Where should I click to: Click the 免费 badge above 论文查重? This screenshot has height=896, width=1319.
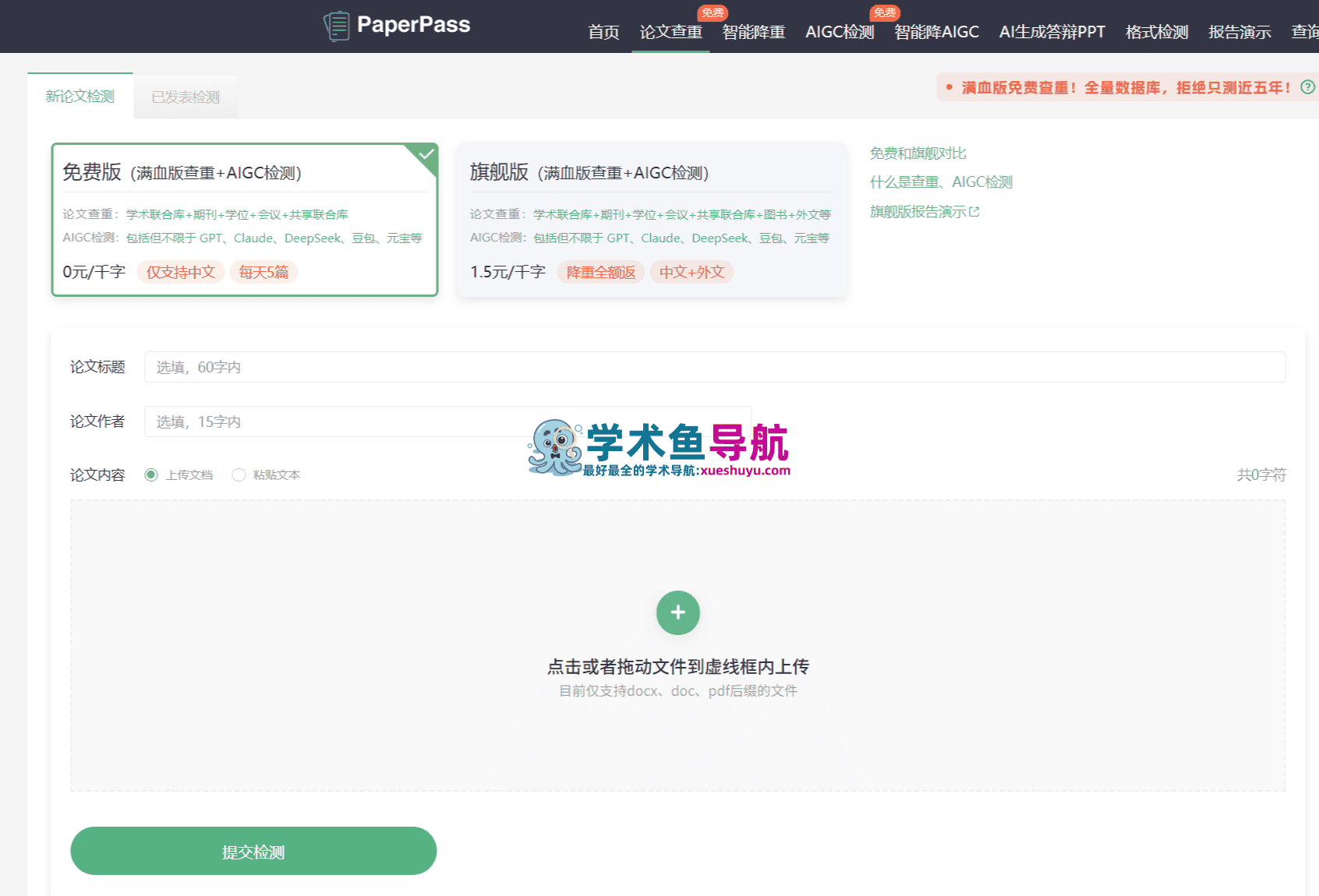(x=712, y=12)
